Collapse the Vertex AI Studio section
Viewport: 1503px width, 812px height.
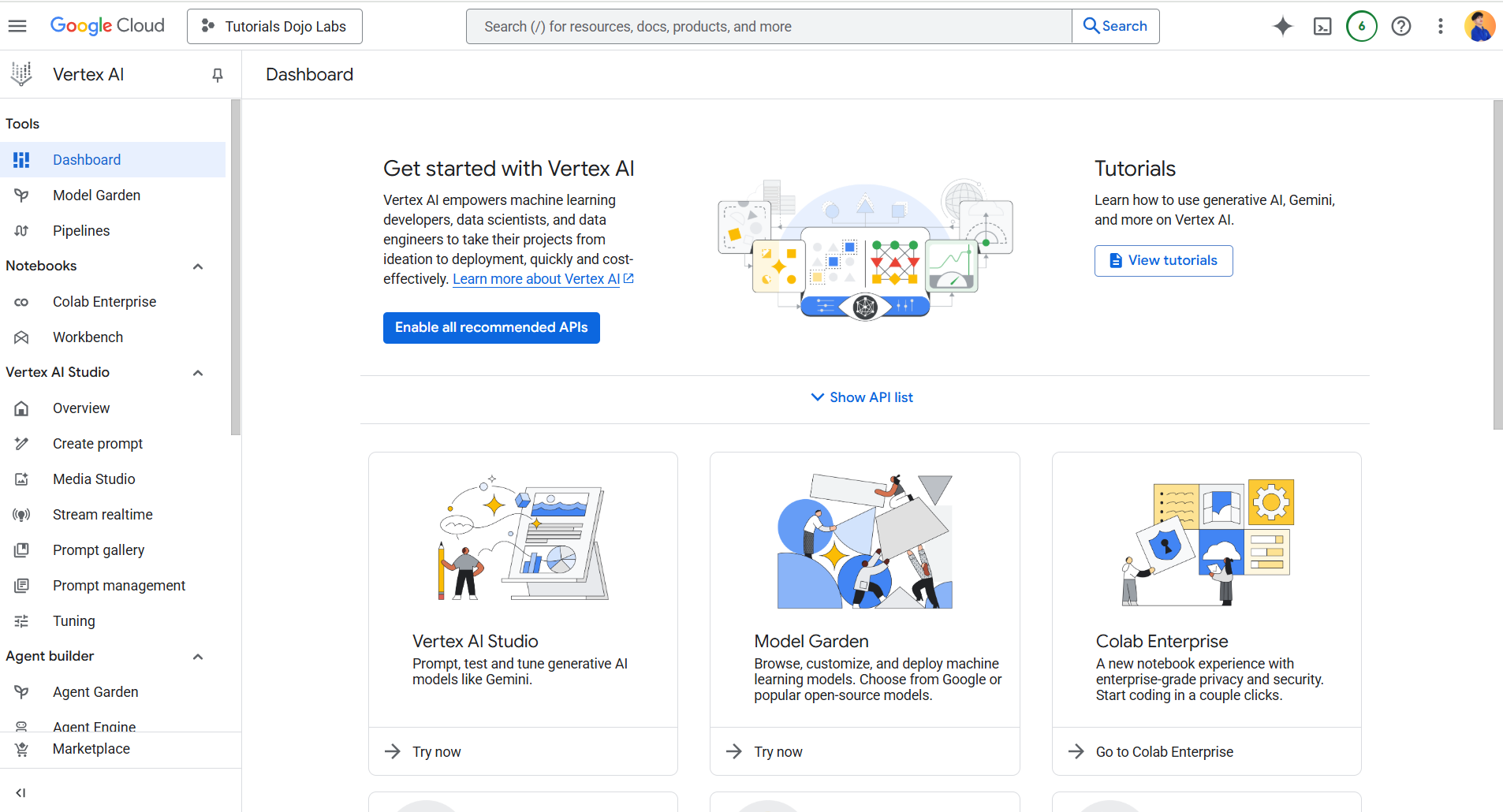[198, 373]
